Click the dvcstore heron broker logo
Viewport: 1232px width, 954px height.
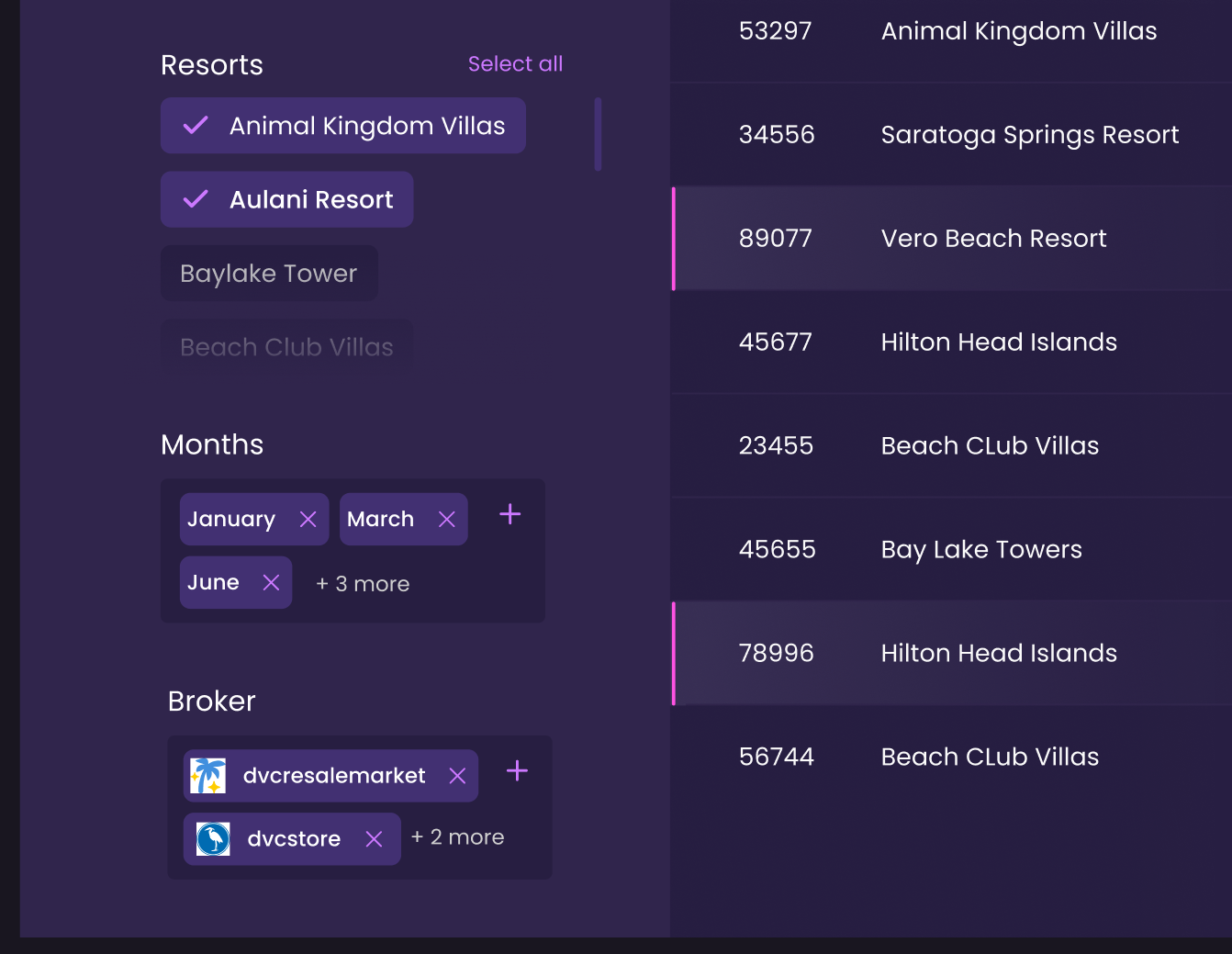(x=213, y=838)
